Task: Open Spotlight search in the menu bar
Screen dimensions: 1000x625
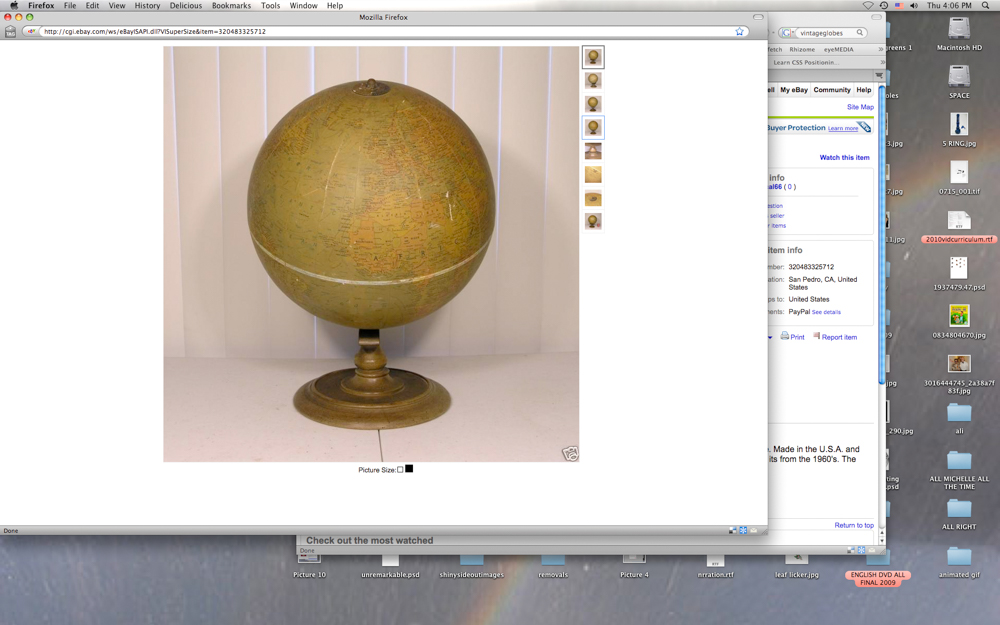Action: tap(985, 6)
